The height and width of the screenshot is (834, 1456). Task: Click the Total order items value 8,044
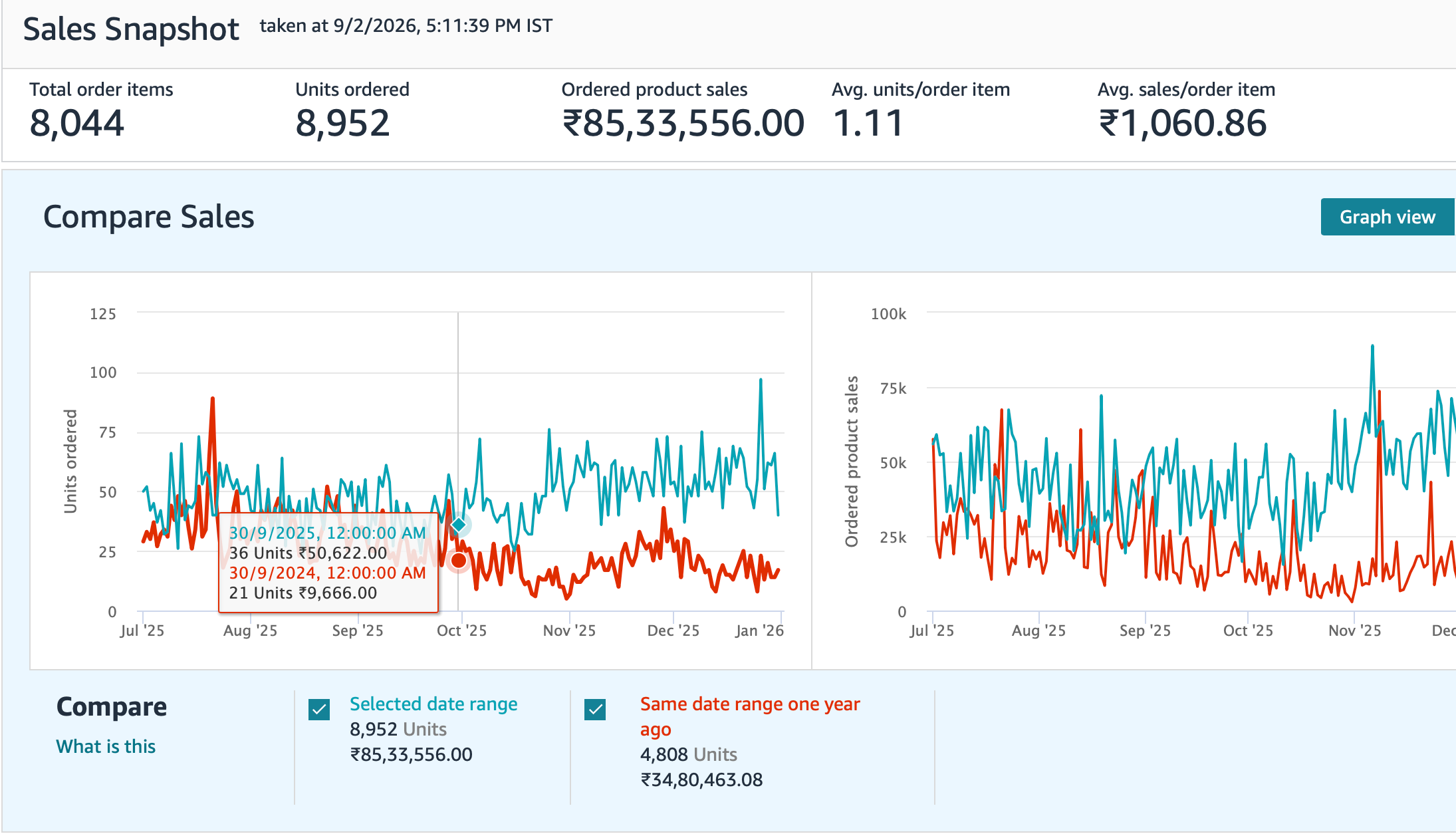pyautogui.click(x=77, y=124)
